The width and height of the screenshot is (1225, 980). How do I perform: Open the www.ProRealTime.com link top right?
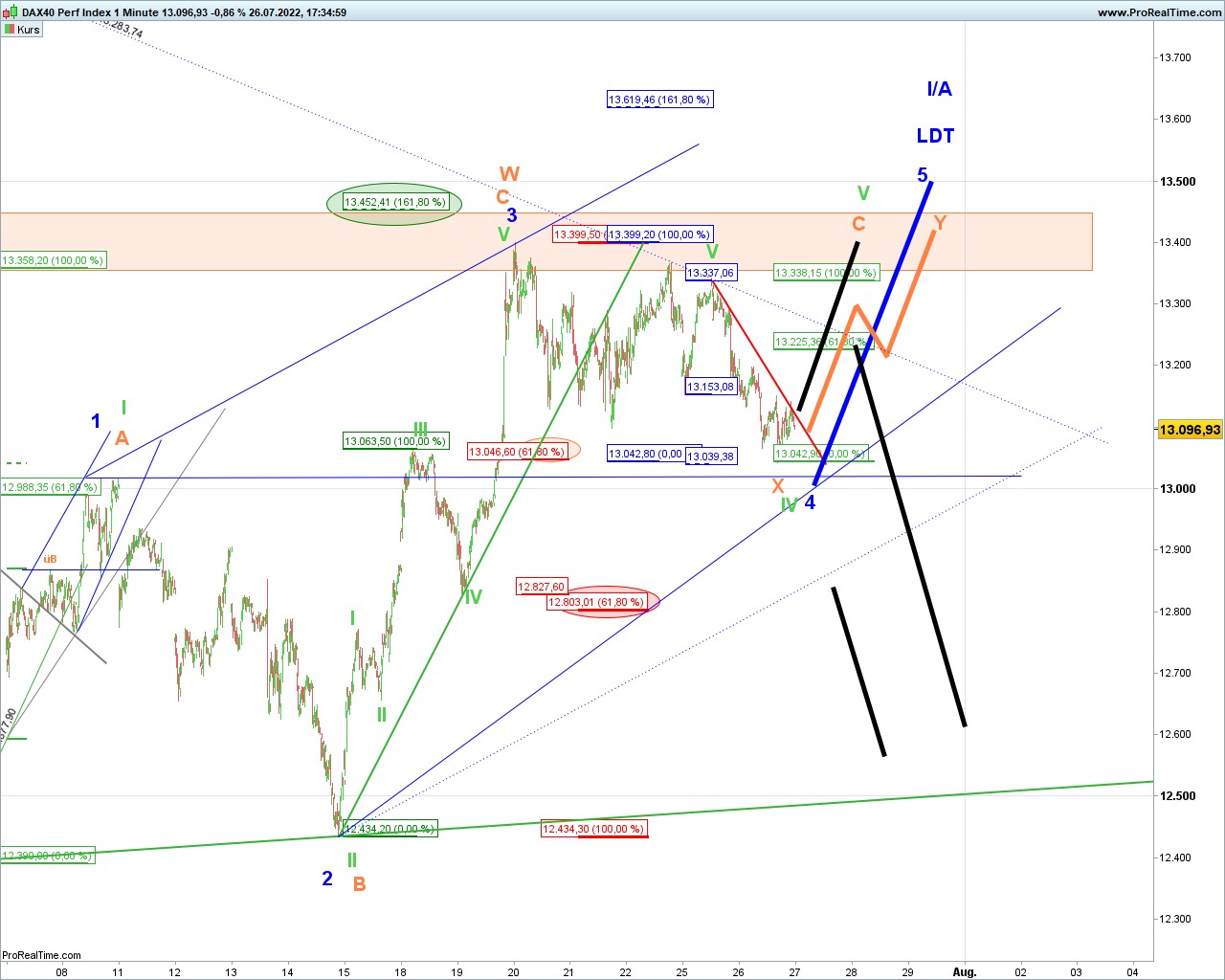click(1159, 12)
